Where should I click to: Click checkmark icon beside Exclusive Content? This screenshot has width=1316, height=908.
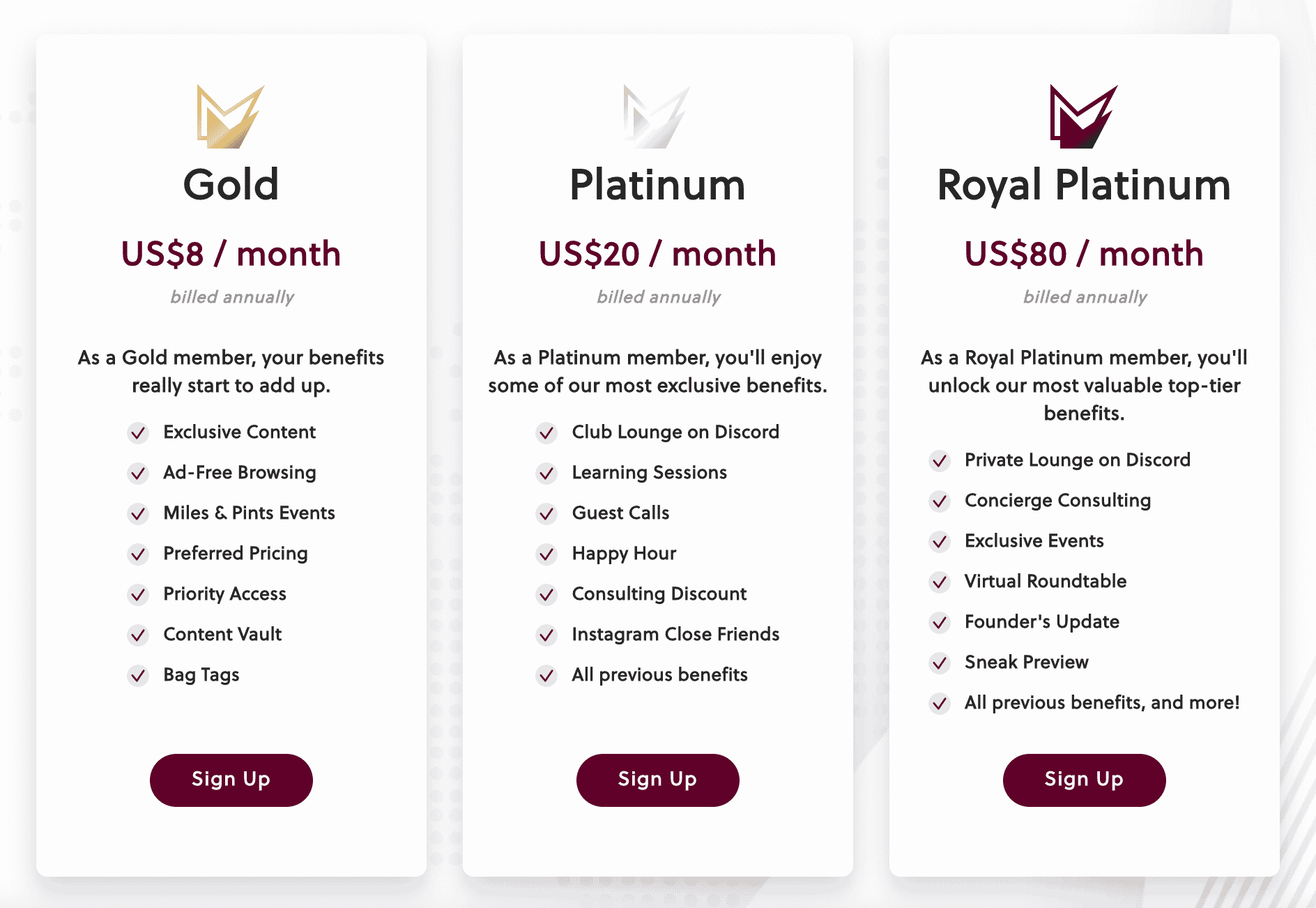click(x=139, y=433)
